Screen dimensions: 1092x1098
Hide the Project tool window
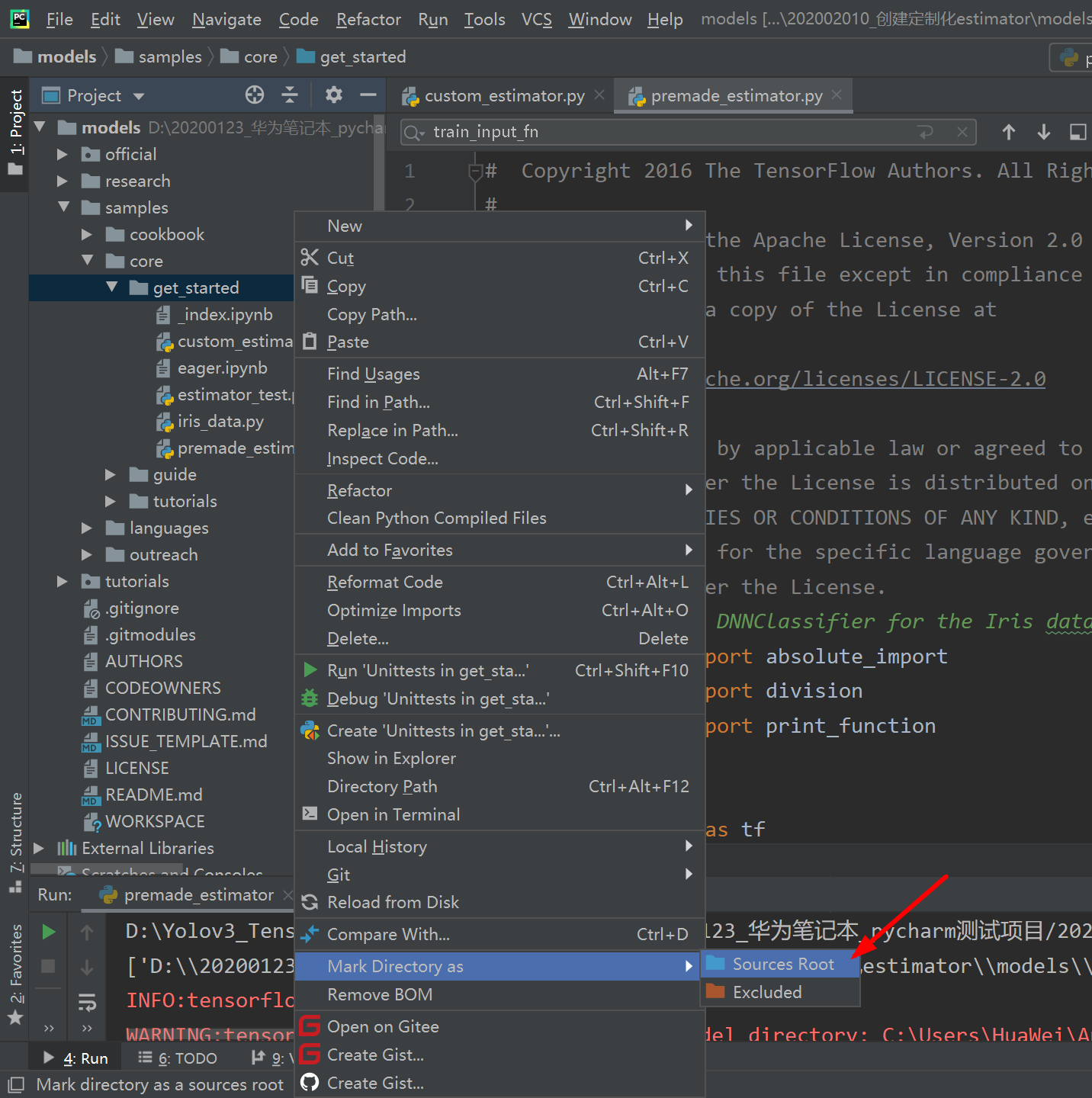[x=368, y=95]
